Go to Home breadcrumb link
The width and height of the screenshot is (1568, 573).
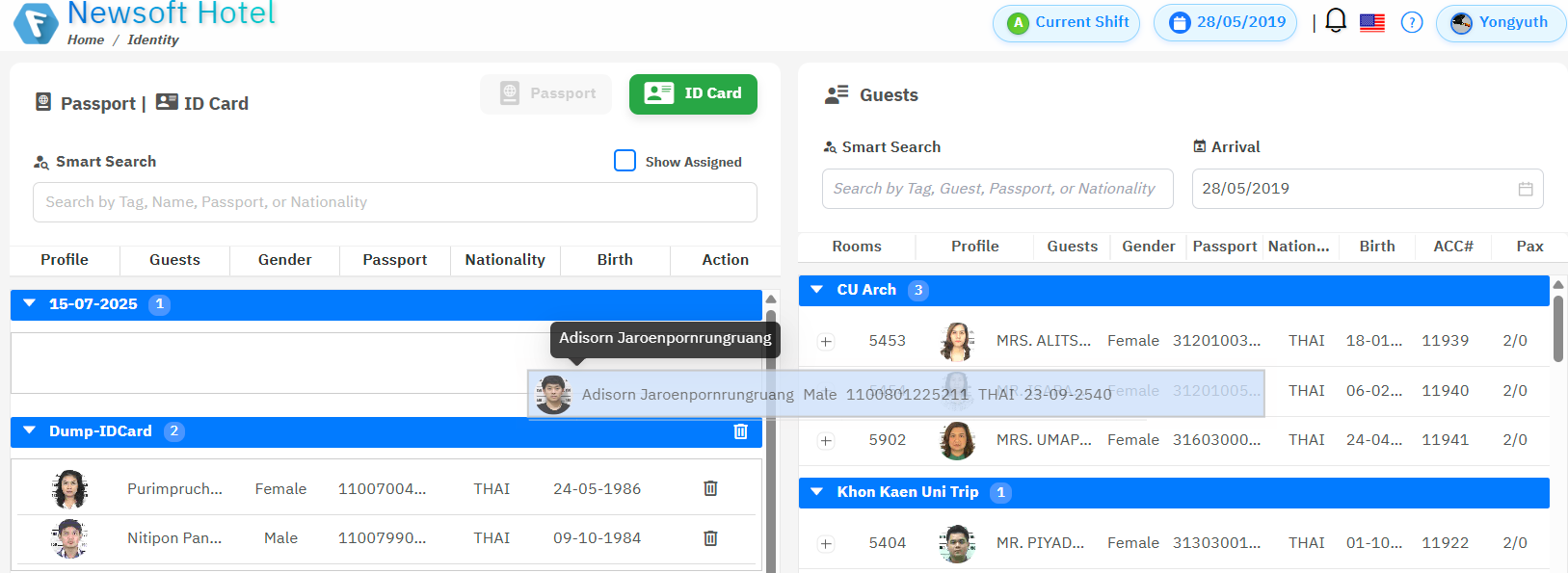point(86,39)
